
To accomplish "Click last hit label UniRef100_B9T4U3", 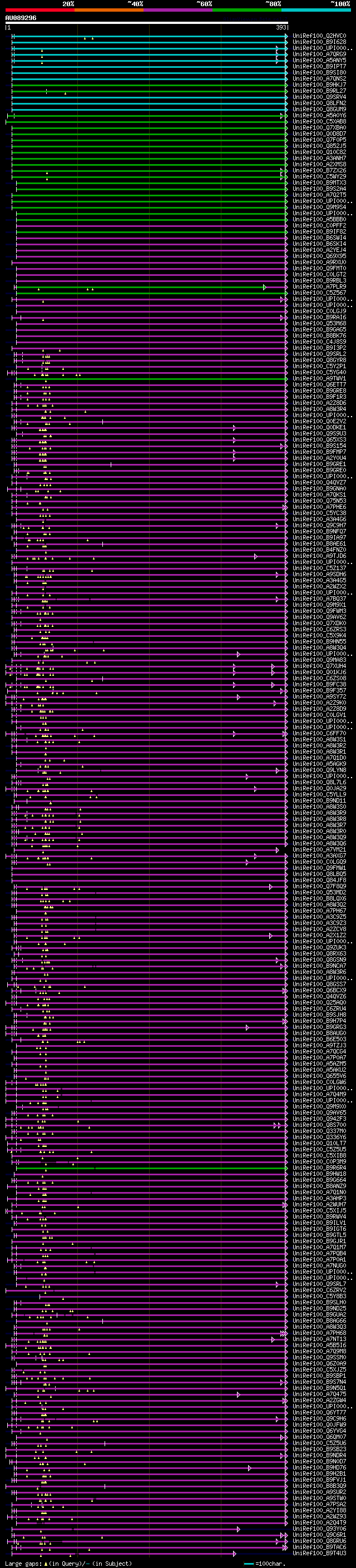I will click(319, 1553).
